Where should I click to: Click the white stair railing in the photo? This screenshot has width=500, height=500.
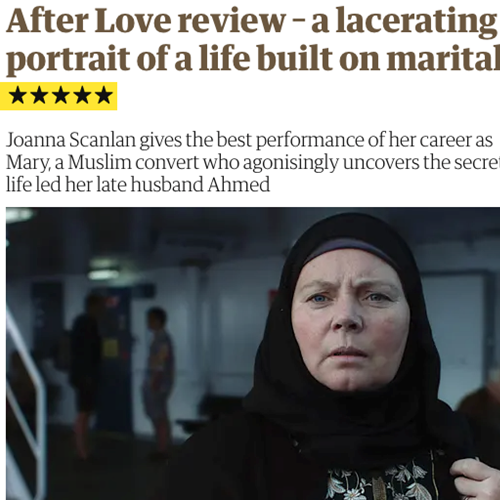27,400
